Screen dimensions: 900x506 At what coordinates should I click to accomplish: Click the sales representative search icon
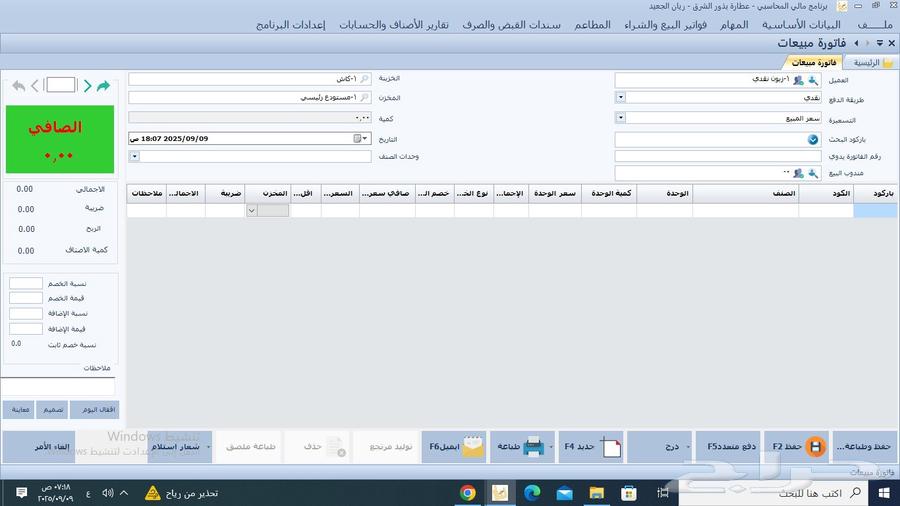click(813, 173)
